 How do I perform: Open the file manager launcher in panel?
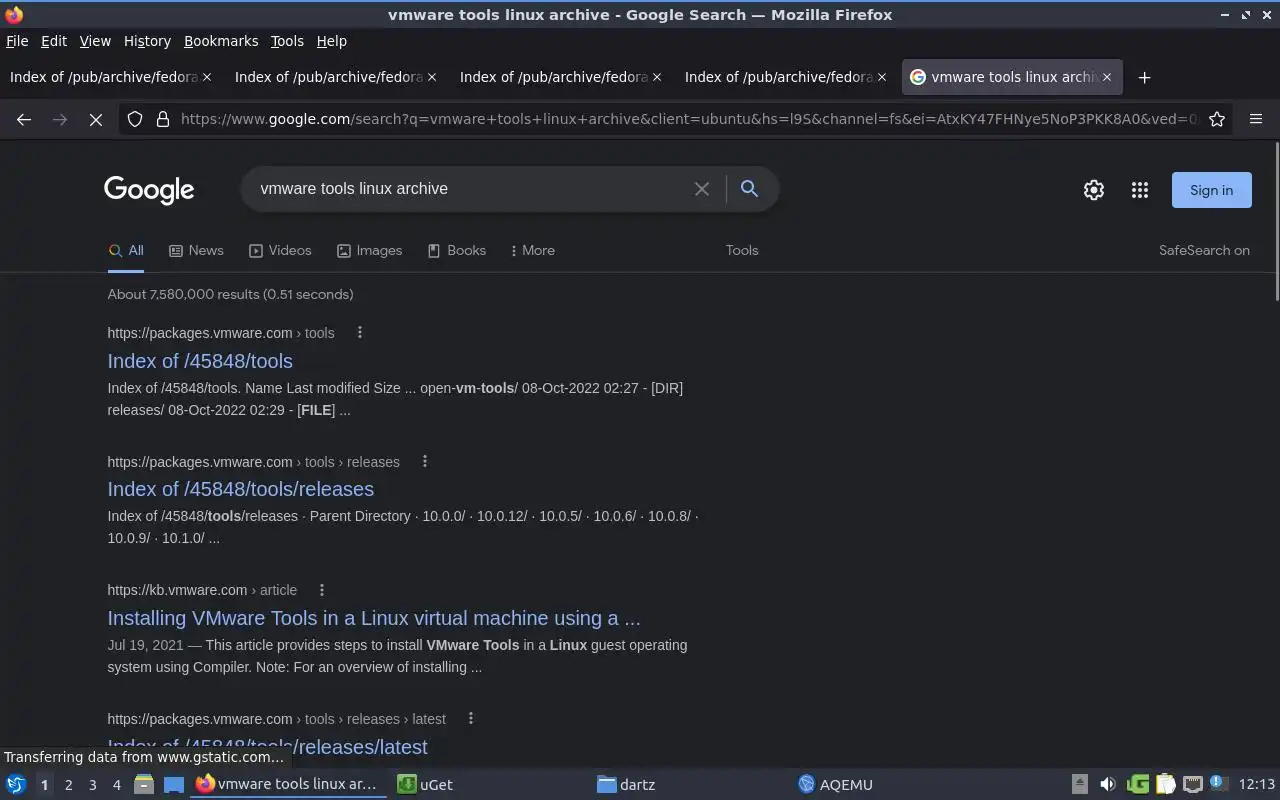click(x=144, y=785)
